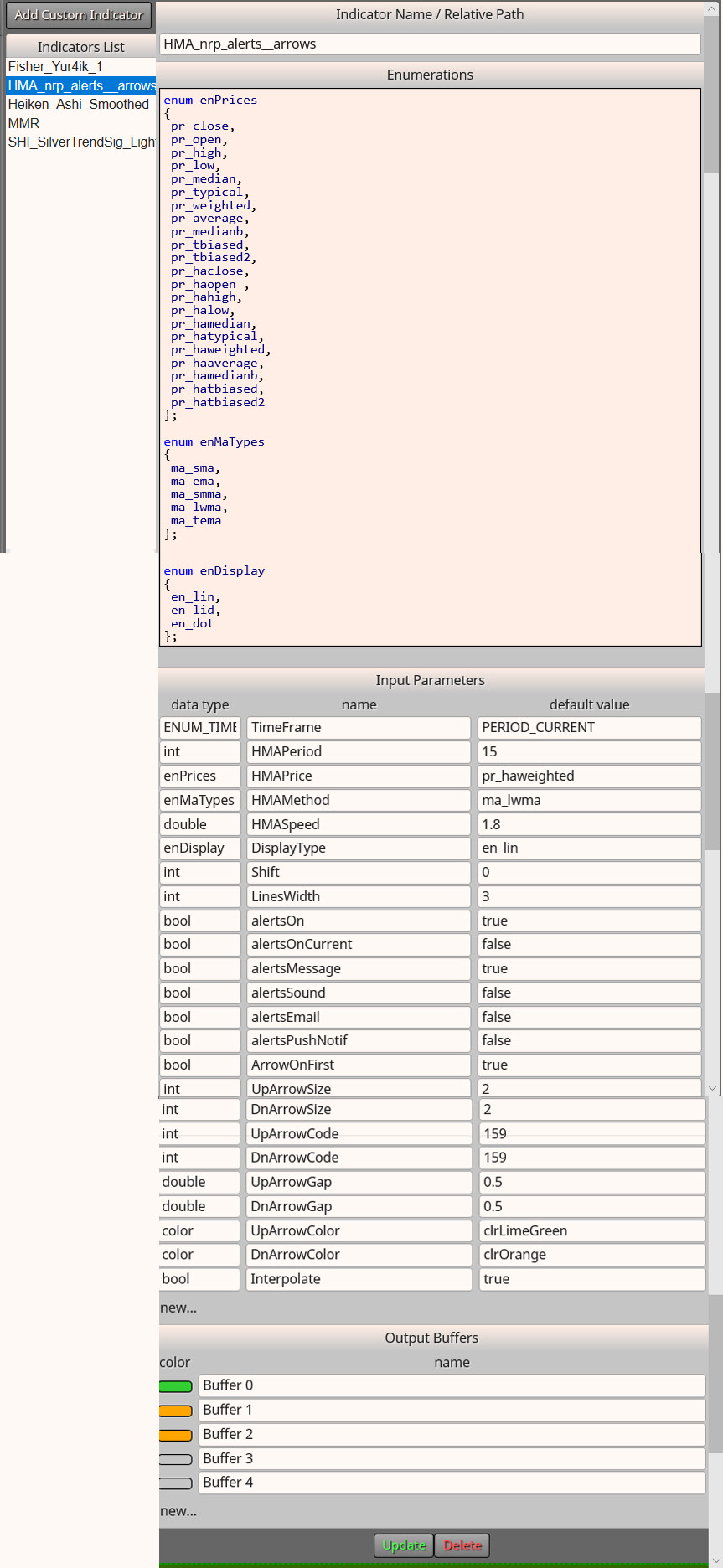This screenshot has height=1568, width=723.
Task: Click inside the Enumerations code editor
Action: [430, 367]
